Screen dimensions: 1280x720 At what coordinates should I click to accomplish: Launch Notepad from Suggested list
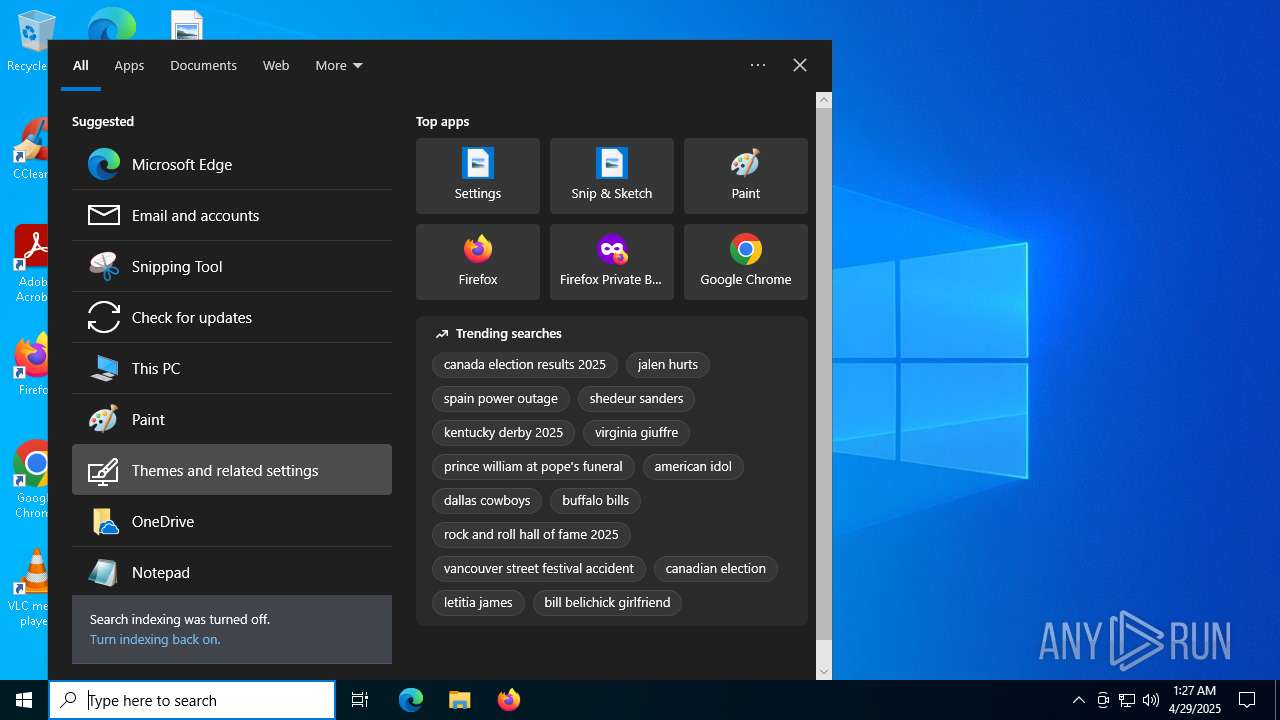[232, 572]
